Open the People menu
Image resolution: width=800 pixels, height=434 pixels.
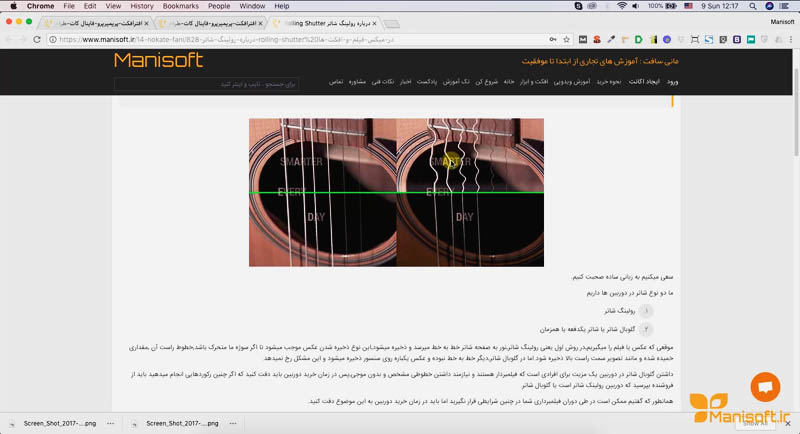[219, 6]
